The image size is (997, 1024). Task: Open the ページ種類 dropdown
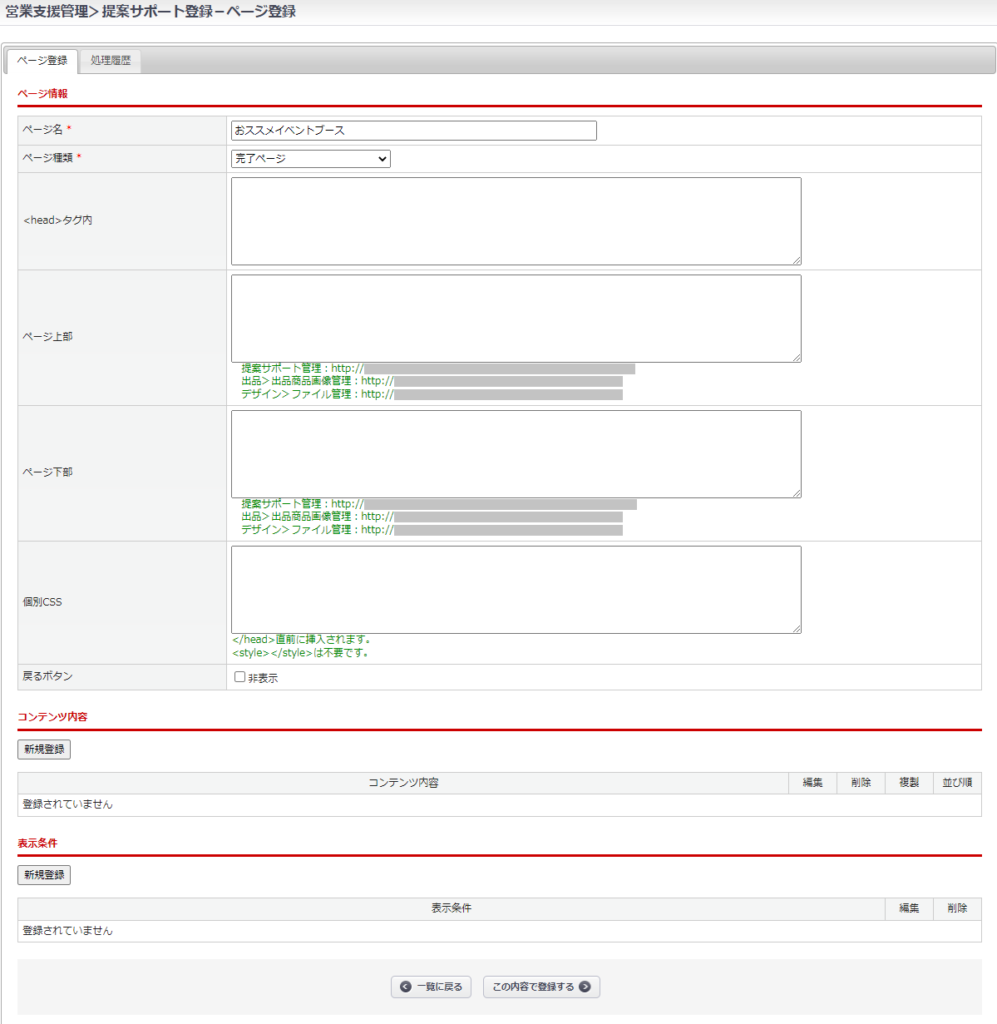point(311,159)
